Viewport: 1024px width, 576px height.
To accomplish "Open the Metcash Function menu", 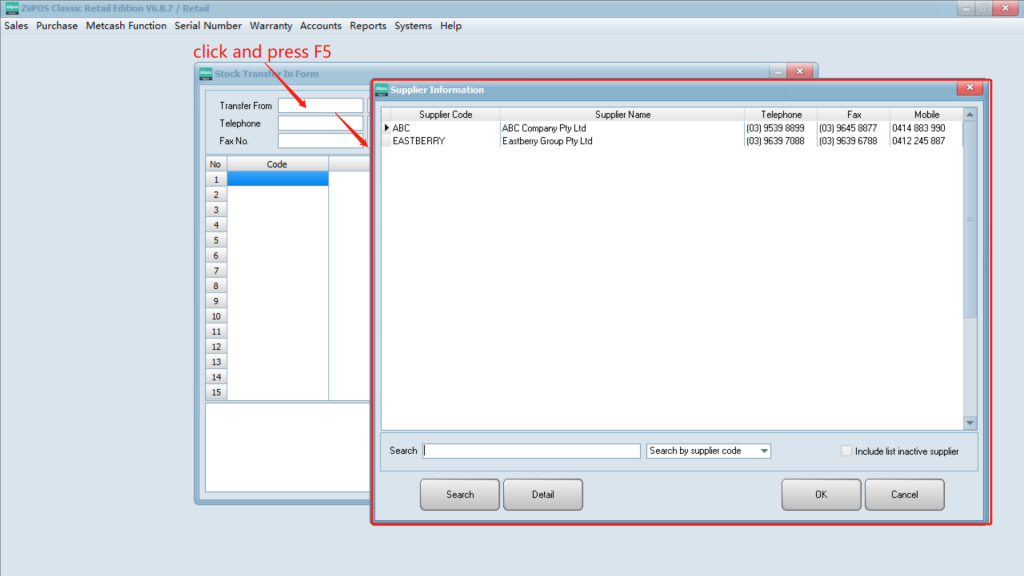I will point(126,26).
